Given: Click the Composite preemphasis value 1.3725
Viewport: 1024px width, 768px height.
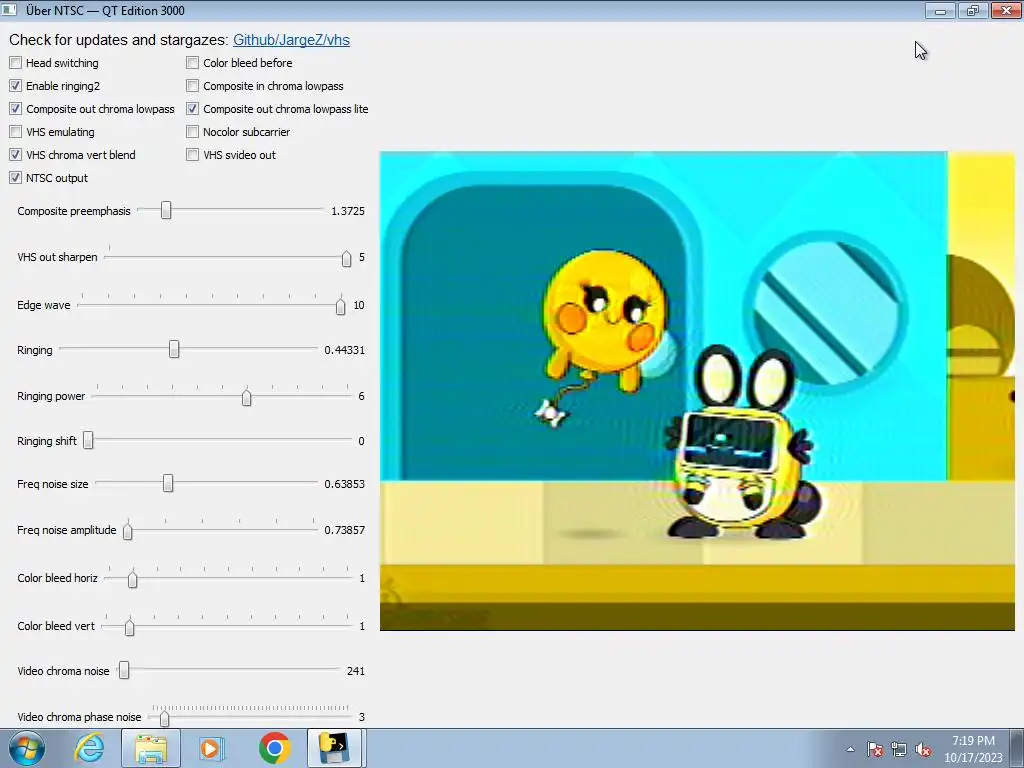Looking at the screenshot, I should coord(348,211).
